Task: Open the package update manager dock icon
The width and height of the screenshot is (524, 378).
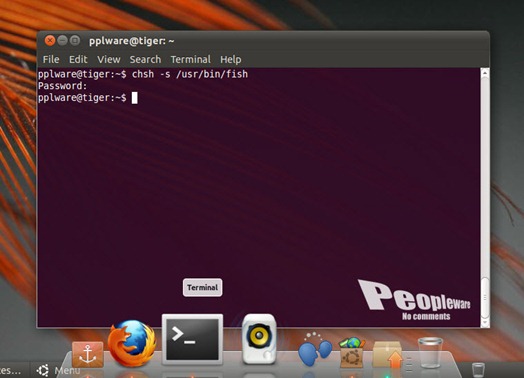Action: (x=388, y=355)
